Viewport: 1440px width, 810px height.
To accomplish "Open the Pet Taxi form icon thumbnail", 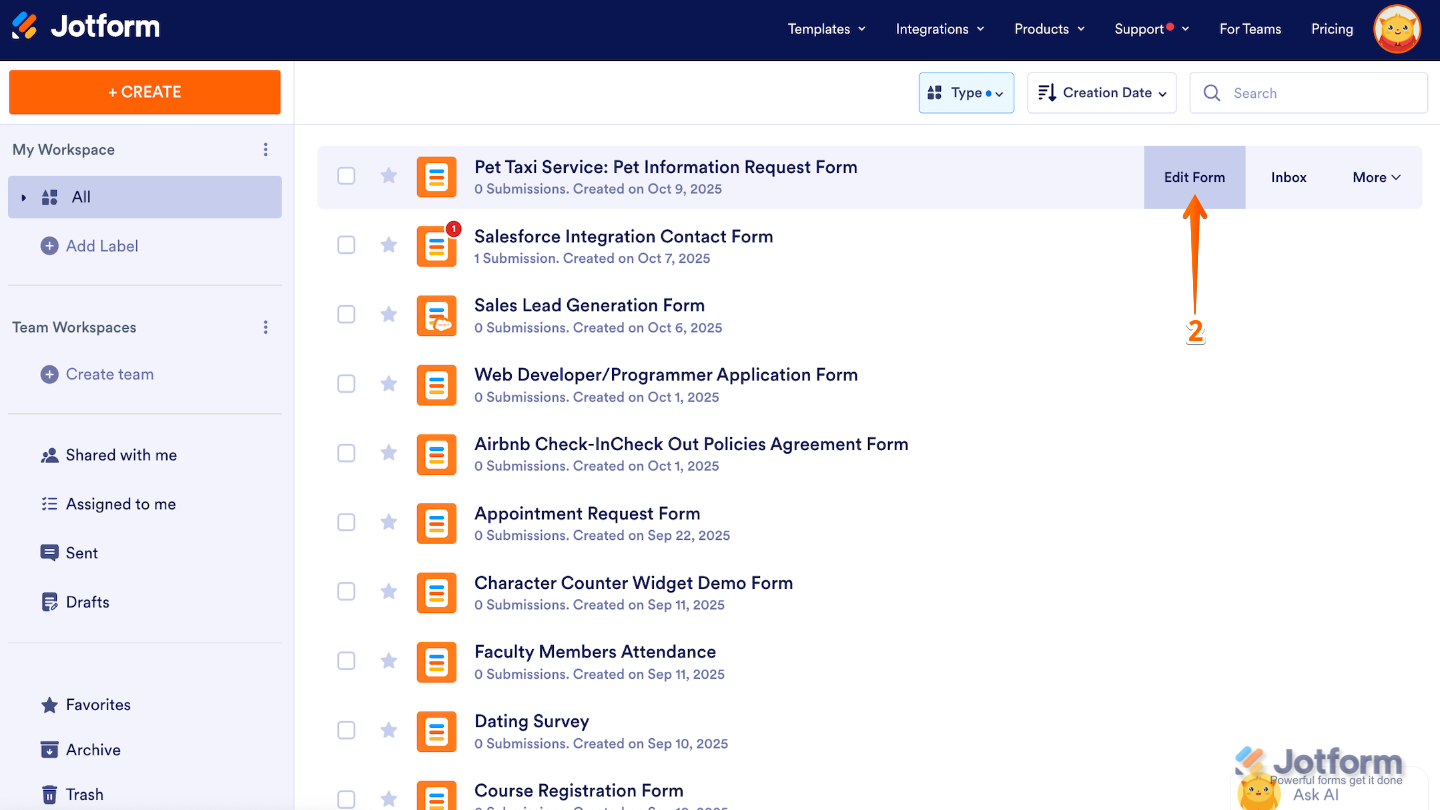I will [437, 176].
